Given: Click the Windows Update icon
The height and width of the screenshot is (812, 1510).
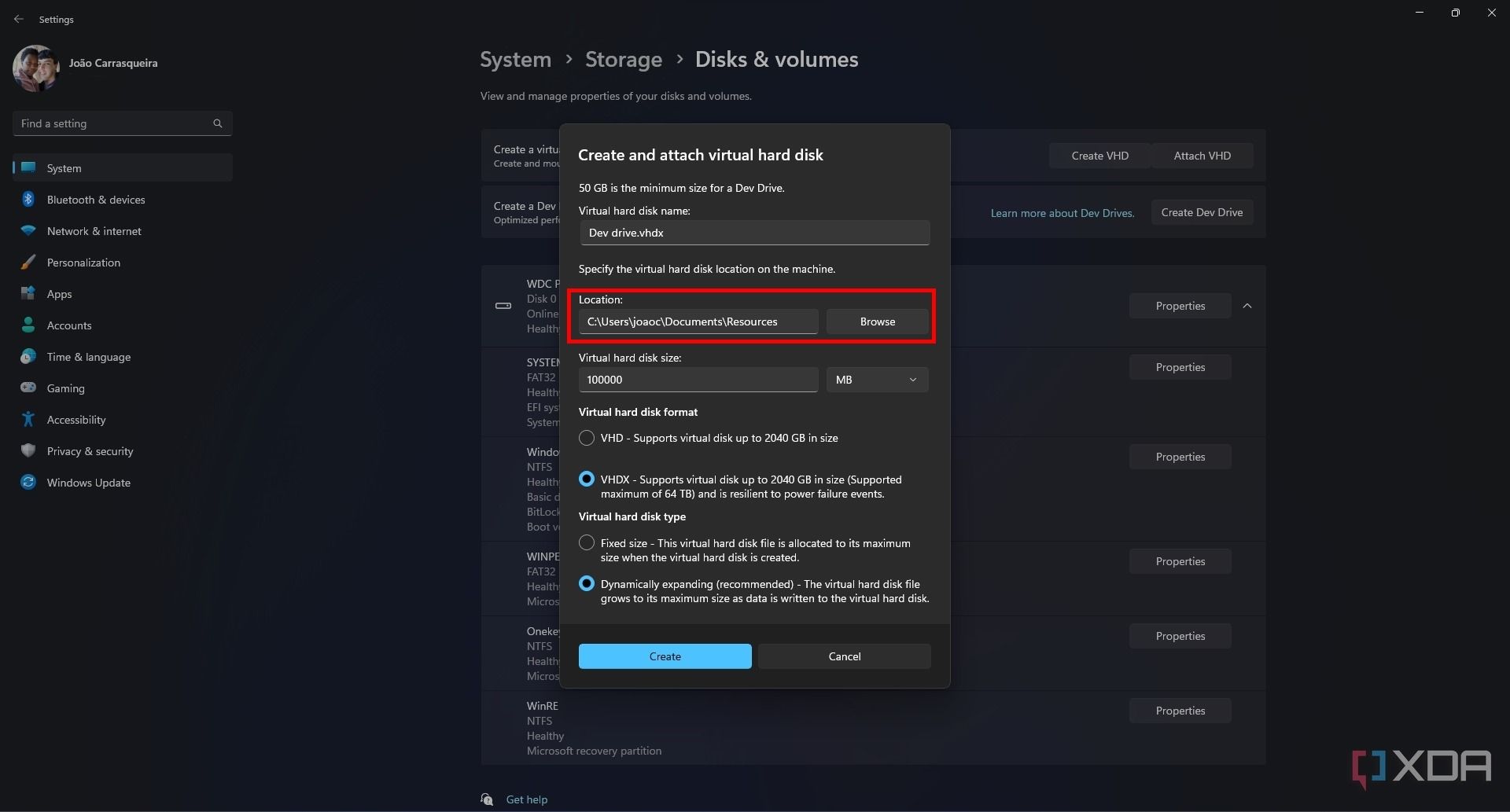Looking at the screenshot, I should coord(28,483).
